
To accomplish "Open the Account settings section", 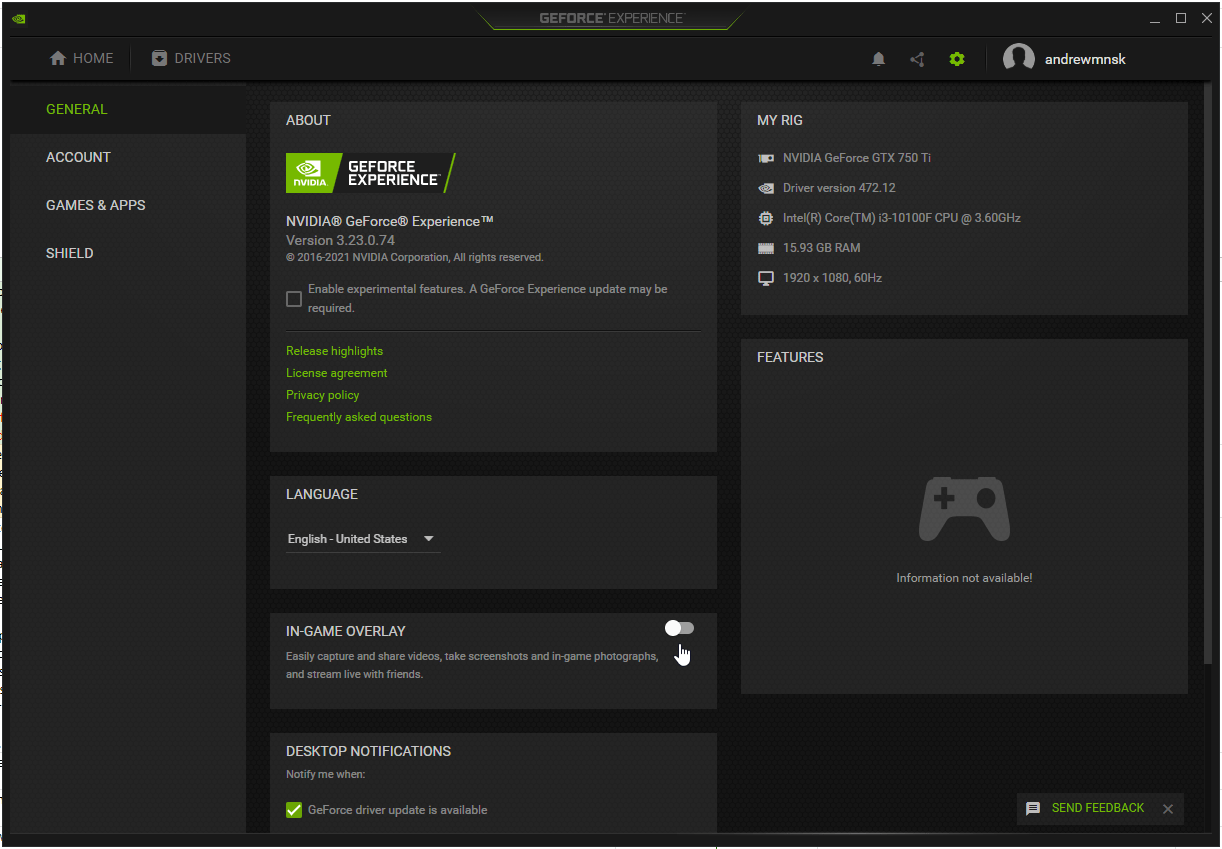I will [x=78, y=157].
